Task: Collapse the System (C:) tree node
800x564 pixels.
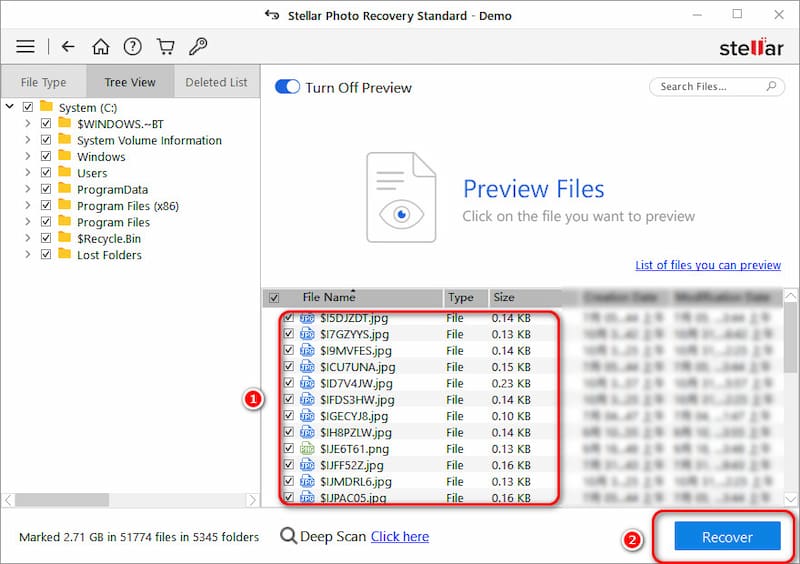Action: tap(10, 107)
